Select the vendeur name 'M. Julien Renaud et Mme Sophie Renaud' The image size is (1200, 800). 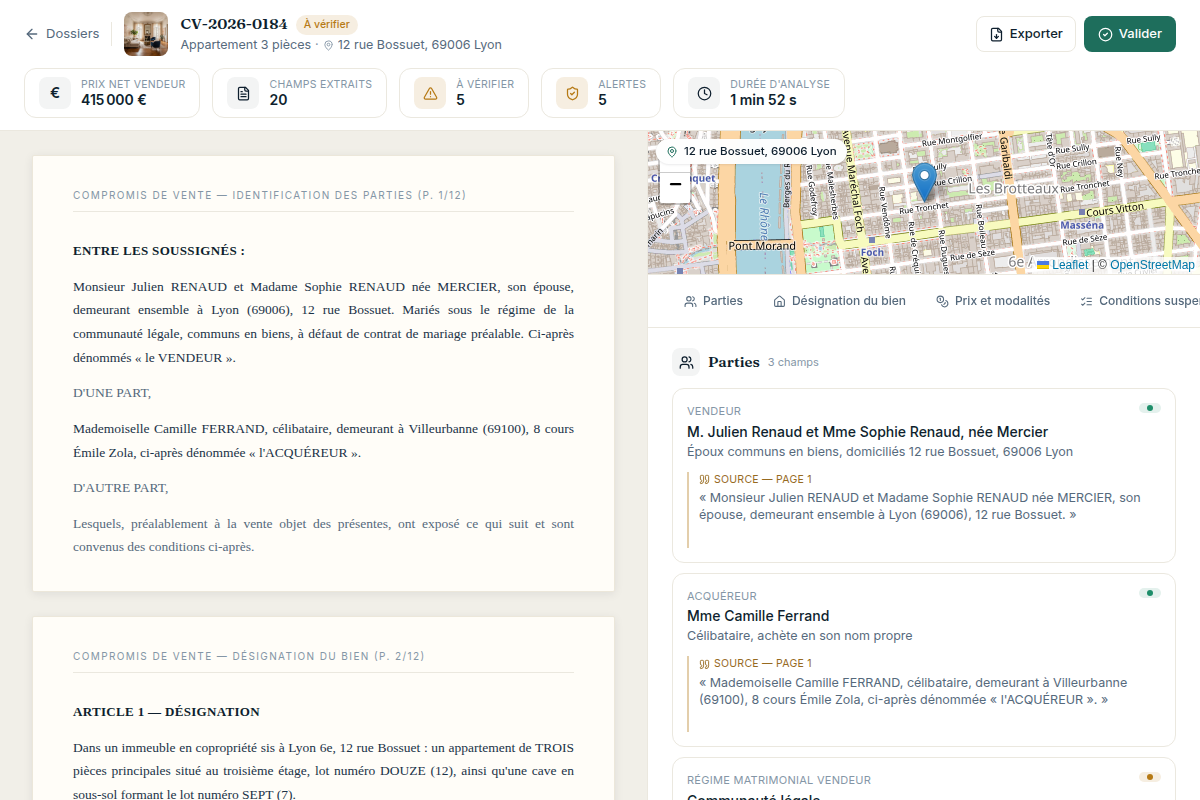[867, 432]
